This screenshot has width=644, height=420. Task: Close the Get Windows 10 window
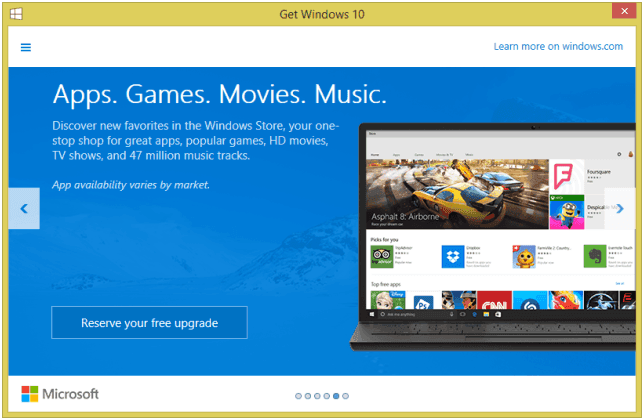click(x=624, y=11)
